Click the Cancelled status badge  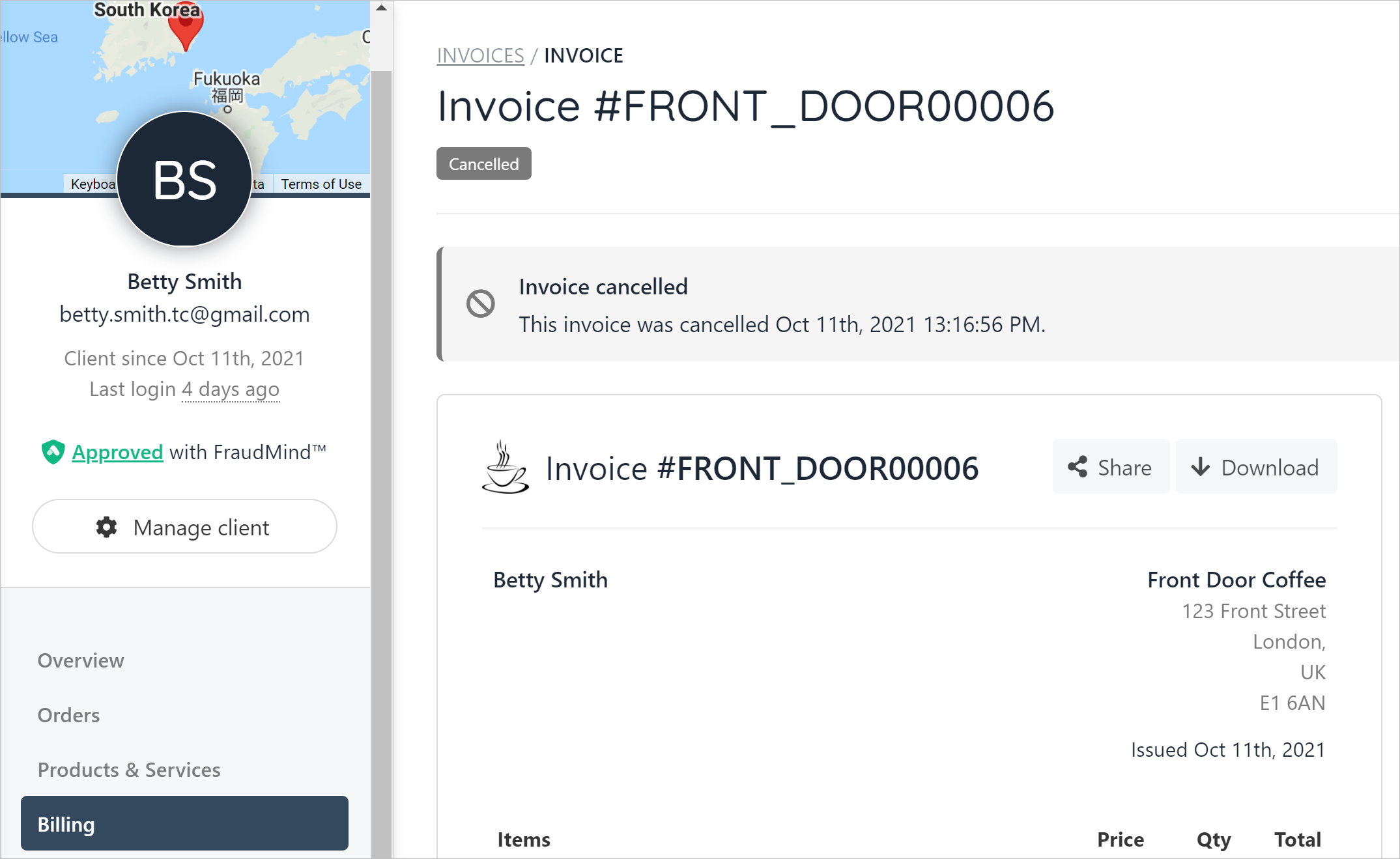click(483, 164)
